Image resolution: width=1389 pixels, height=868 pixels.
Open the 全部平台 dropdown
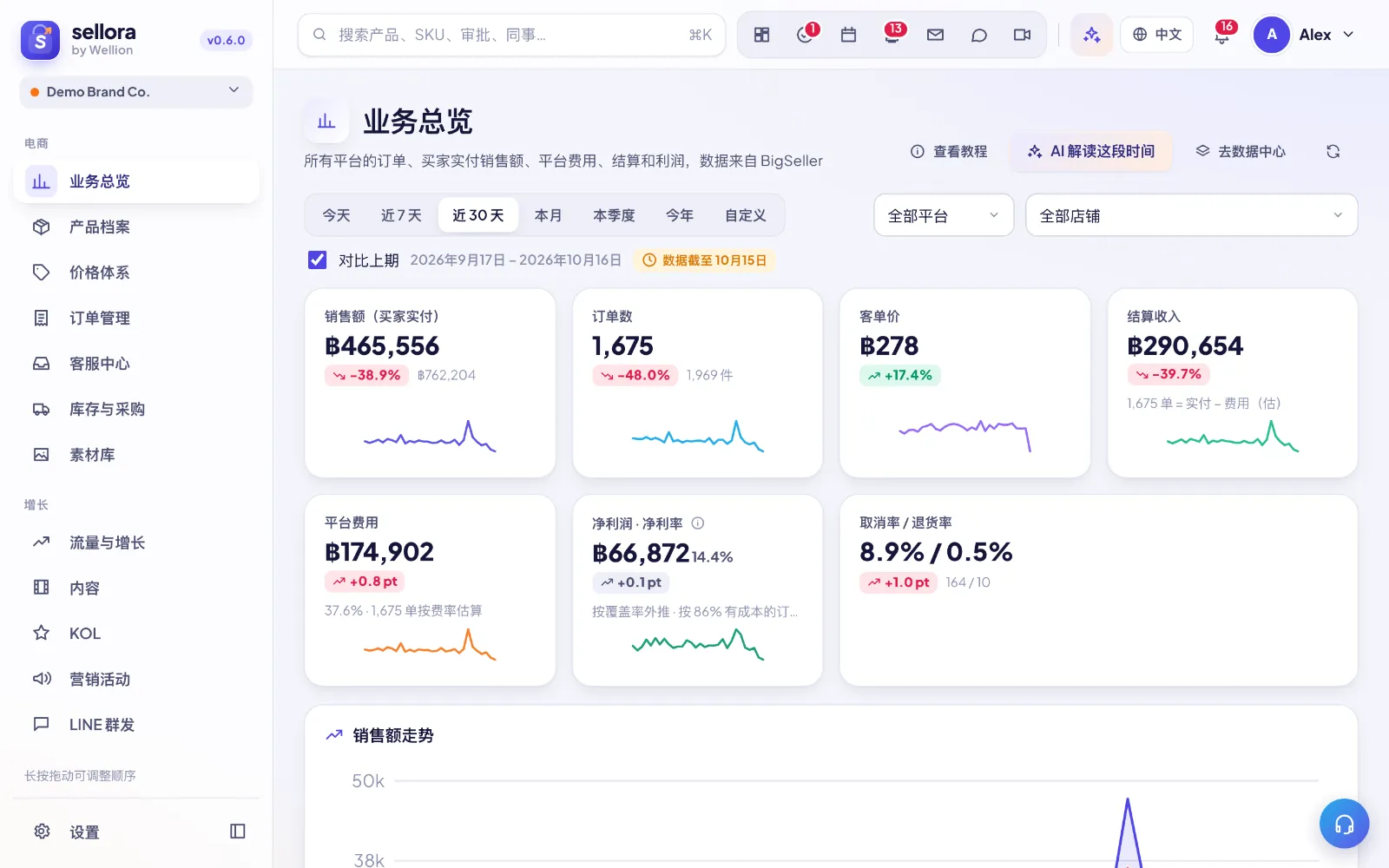tap(944, 215)
